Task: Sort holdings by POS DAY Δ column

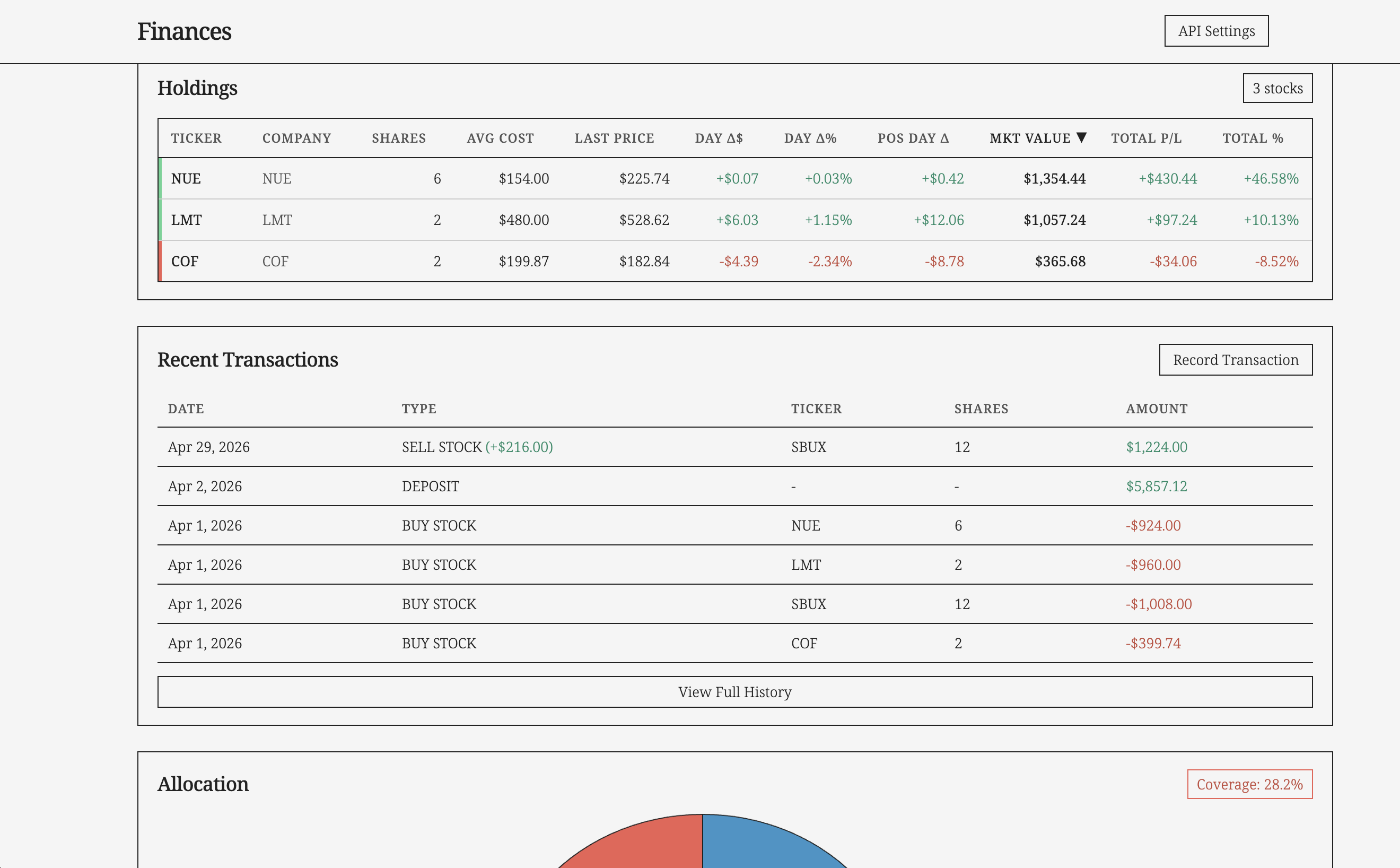Action: [913, 138]
